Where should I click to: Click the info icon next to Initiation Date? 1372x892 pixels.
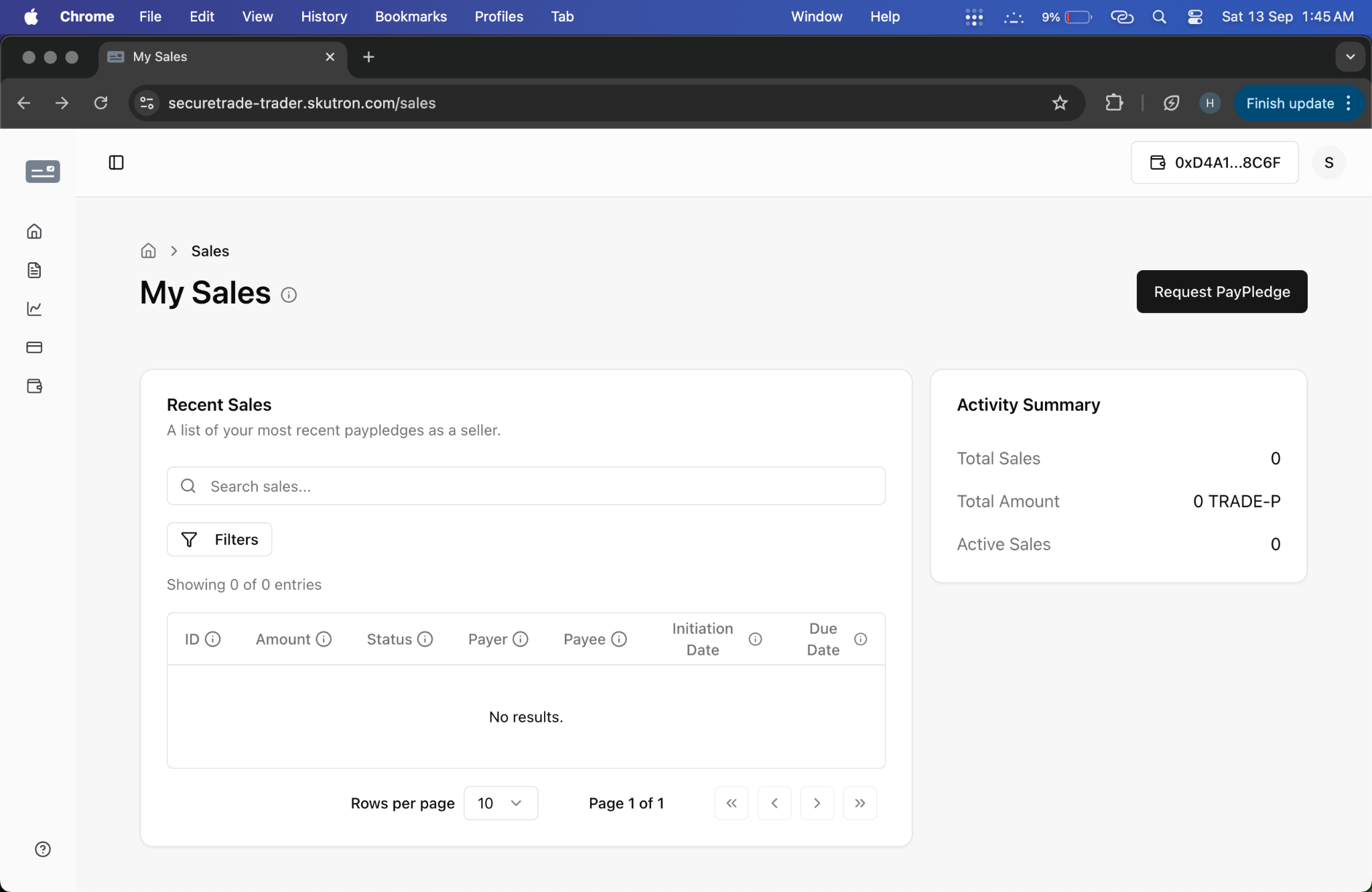(x=755, y=639)
